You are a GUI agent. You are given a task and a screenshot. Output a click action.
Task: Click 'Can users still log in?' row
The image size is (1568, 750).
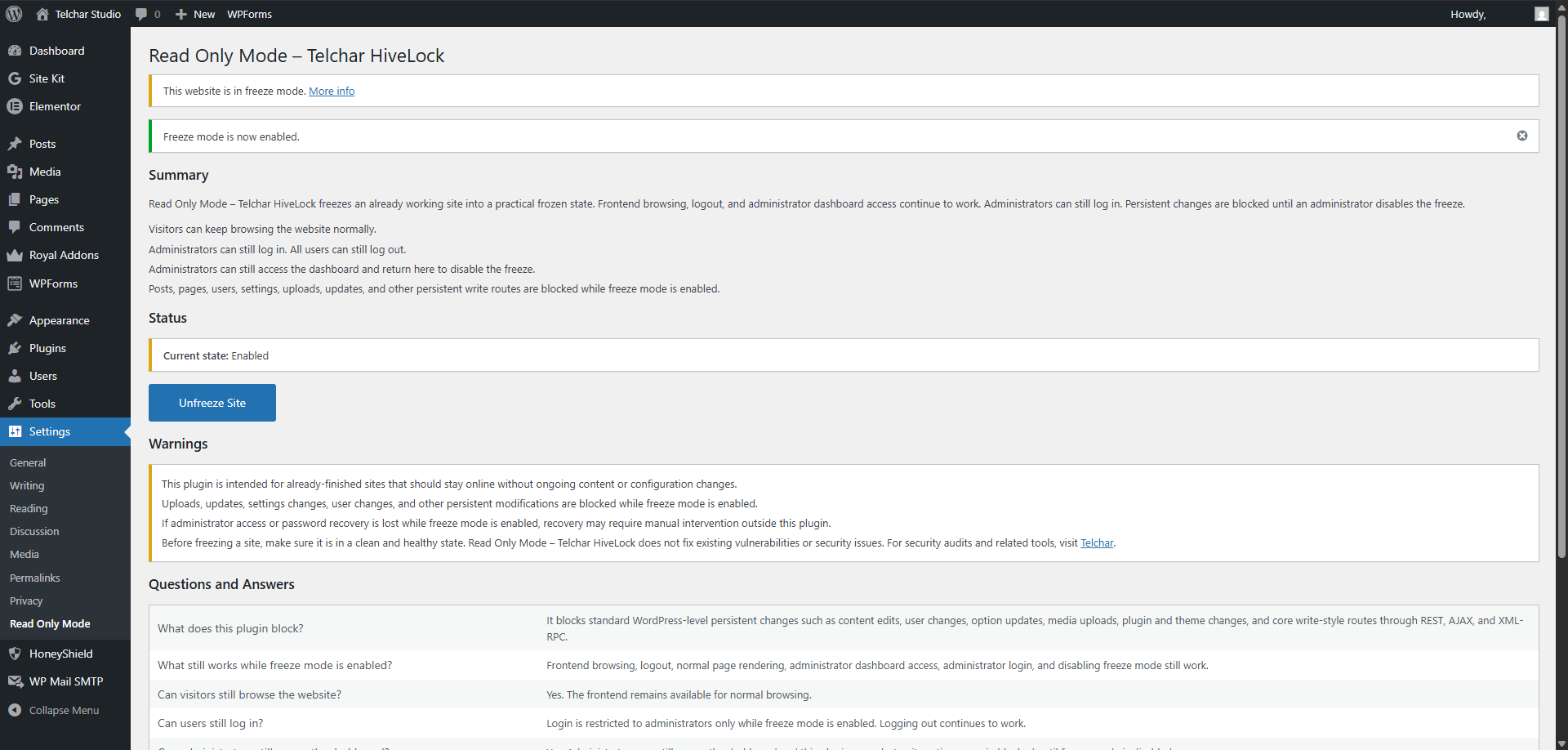tap(844, 723)
